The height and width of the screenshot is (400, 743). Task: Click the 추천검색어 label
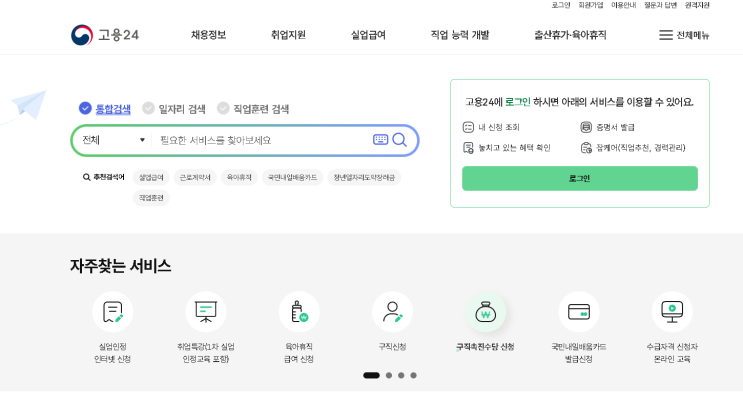pyautogui.click(x=104, y=177)
